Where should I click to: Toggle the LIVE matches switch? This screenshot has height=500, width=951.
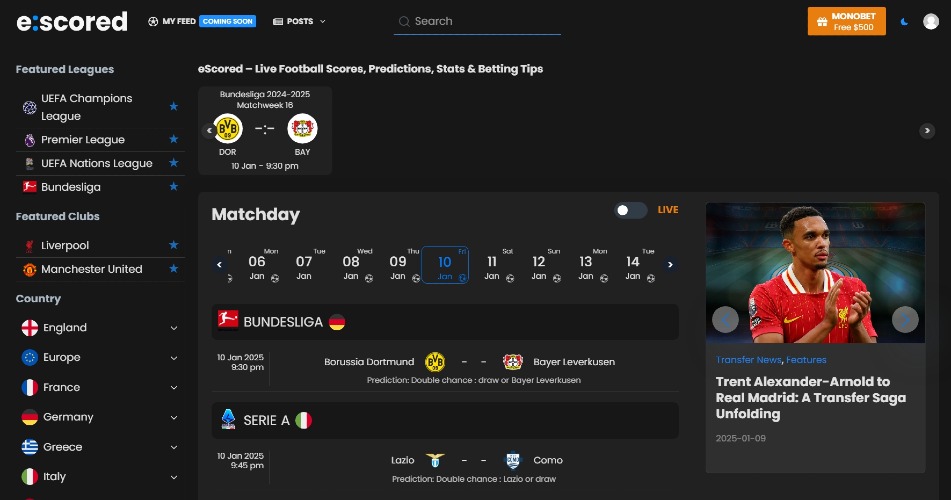coord(630,210)
